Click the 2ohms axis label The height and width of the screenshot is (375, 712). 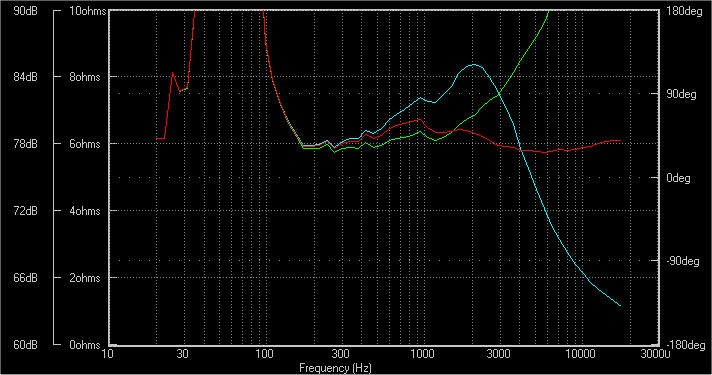tap(85, 277)
